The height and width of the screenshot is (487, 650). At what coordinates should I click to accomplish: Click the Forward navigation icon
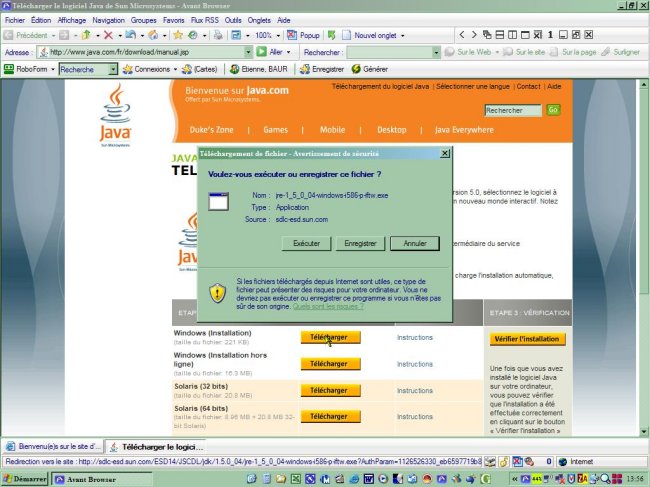[64, 35]
